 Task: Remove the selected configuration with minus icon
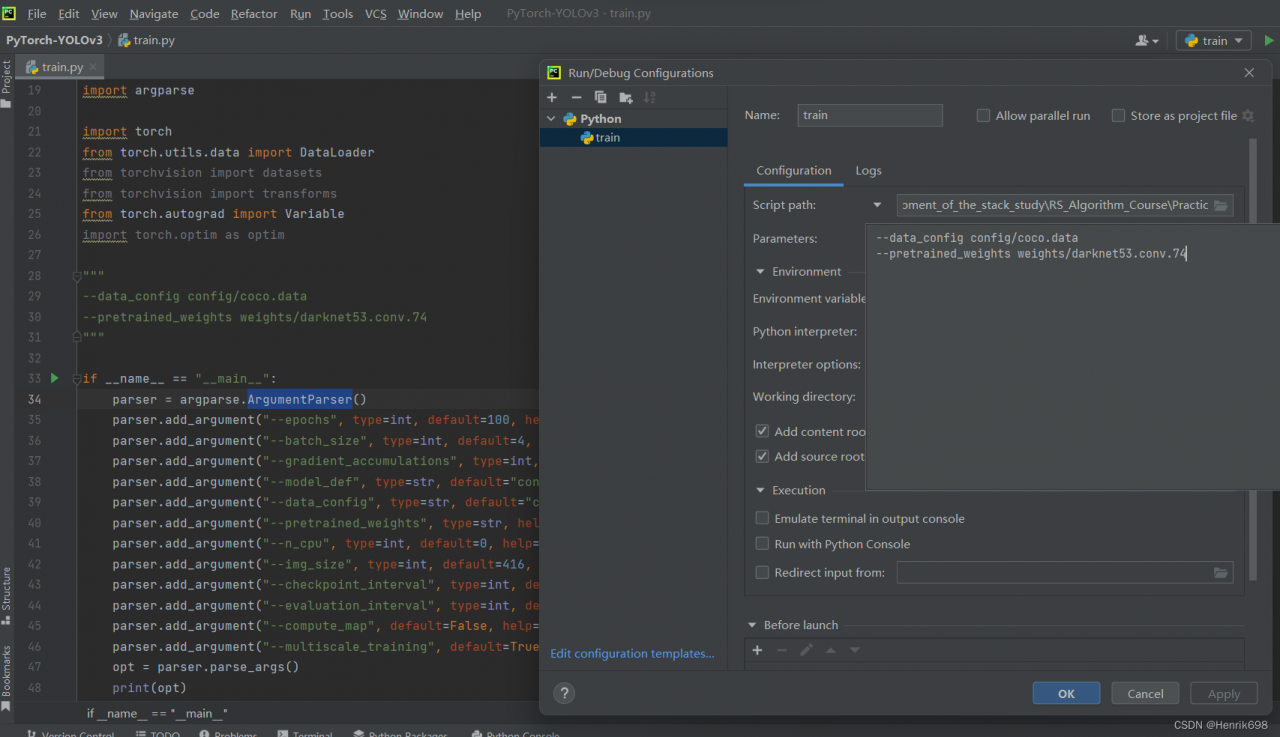tap(576, 97)
